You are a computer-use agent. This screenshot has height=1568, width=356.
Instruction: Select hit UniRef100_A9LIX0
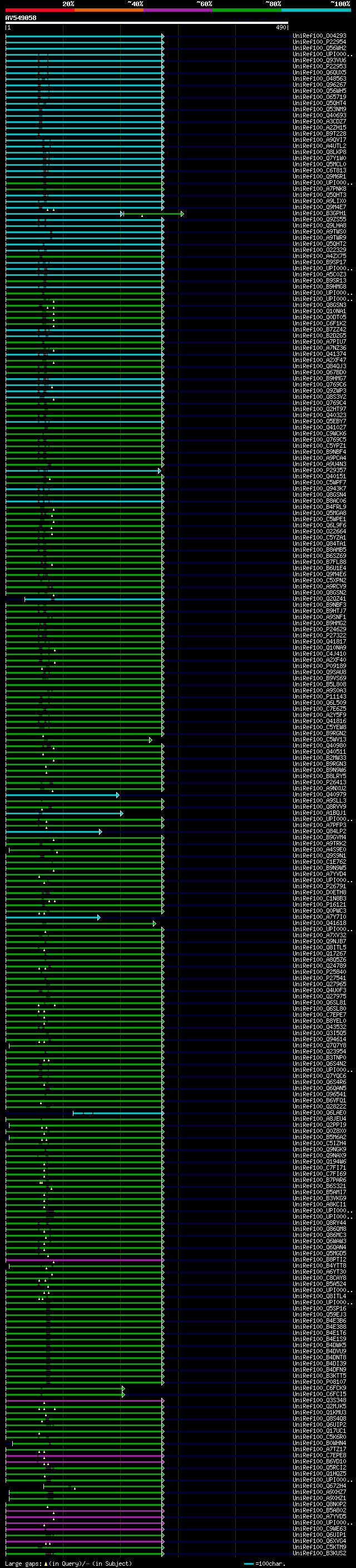[319, 201]
